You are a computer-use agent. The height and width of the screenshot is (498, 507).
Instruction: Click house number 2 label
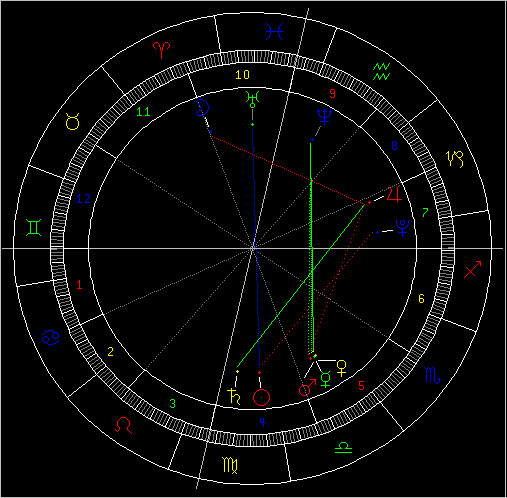point(111,352)
